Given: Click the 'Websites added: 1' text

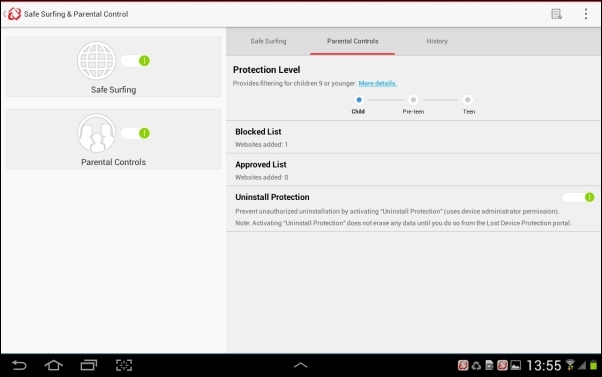Looking at the screenshot, I should coord(261,145).
